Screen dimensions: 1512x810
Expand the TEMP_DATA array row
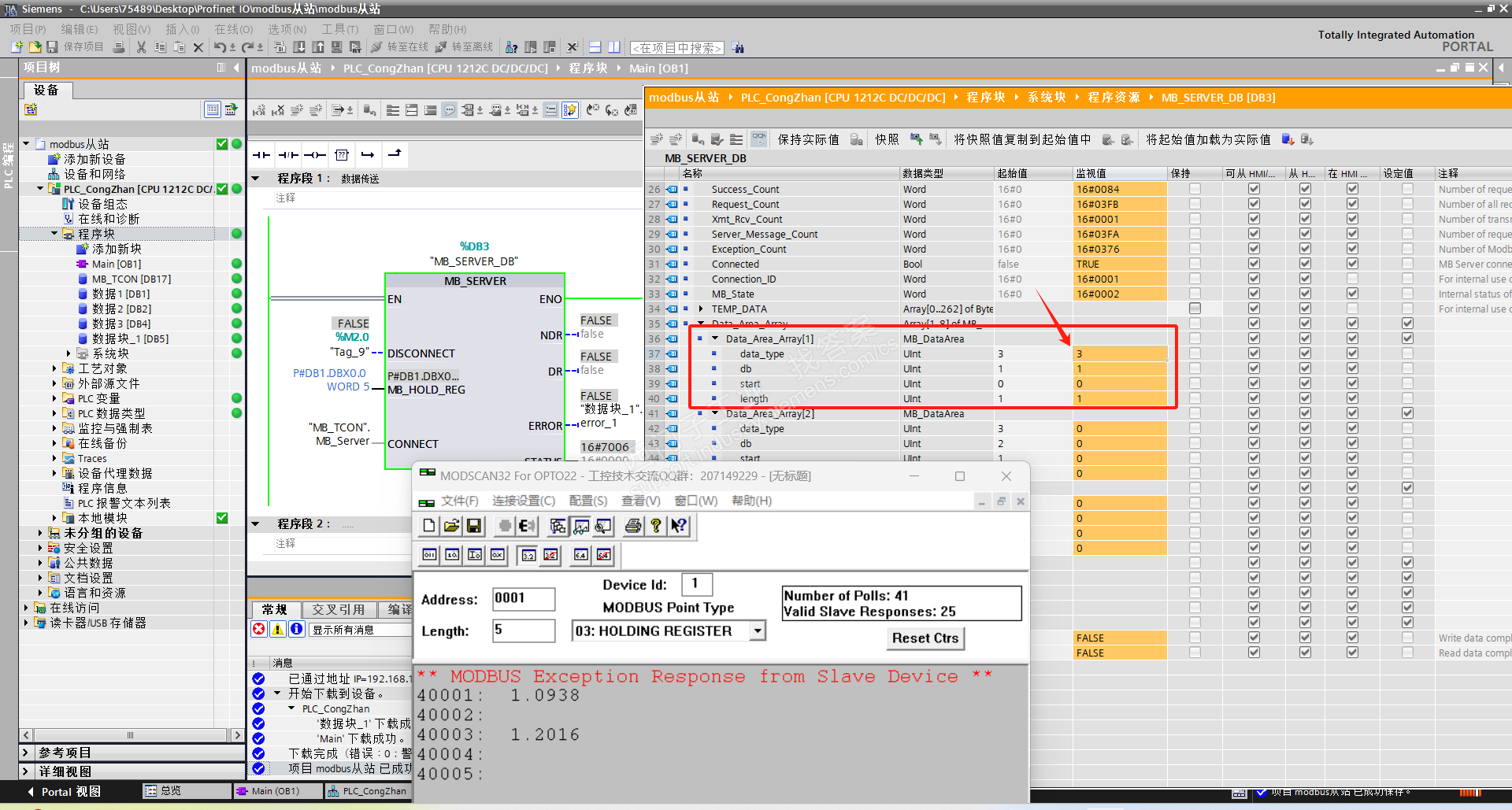701,309
